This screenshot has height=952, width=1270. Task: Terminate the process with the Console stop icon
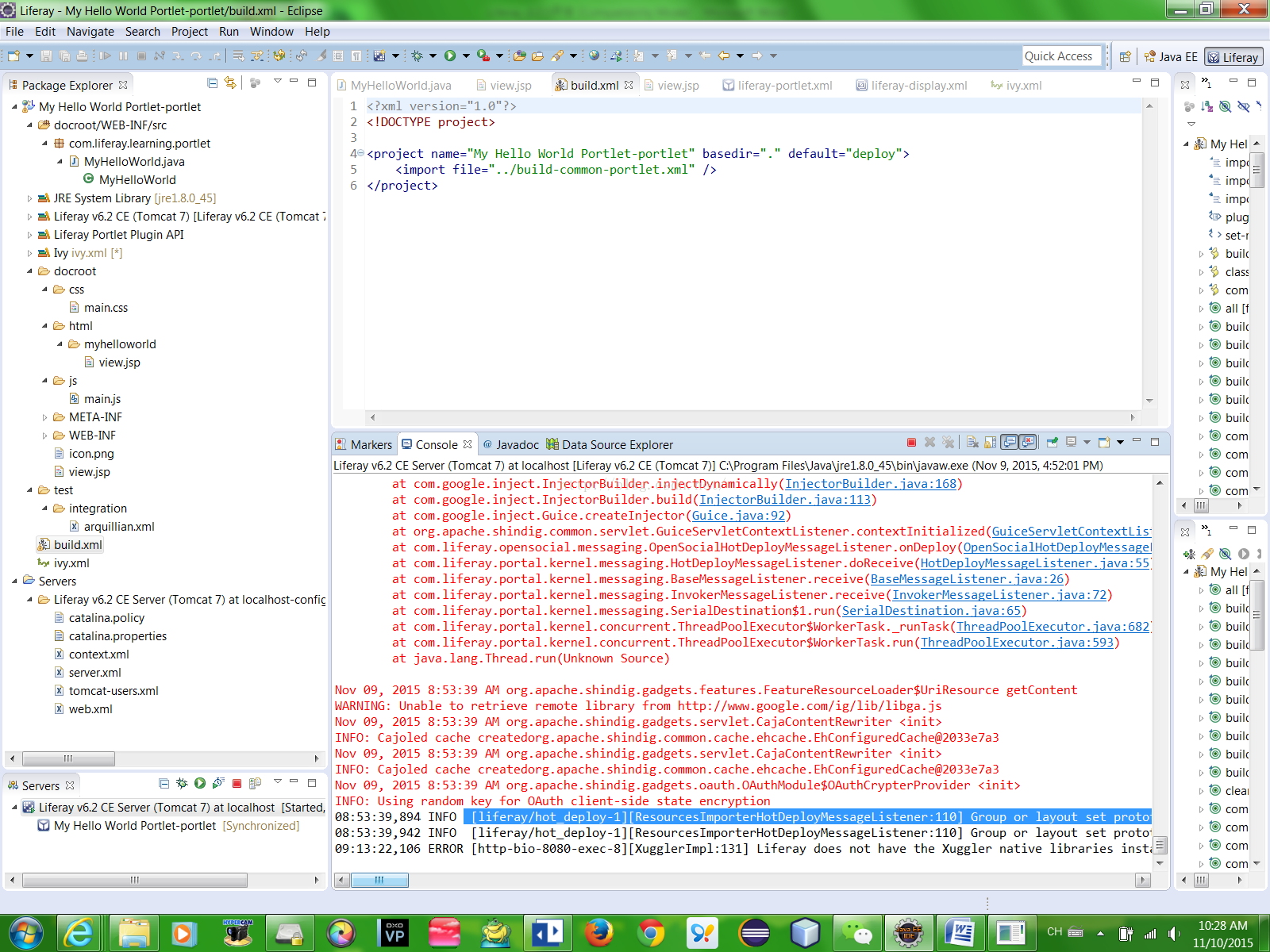click(x=911, y=443)
